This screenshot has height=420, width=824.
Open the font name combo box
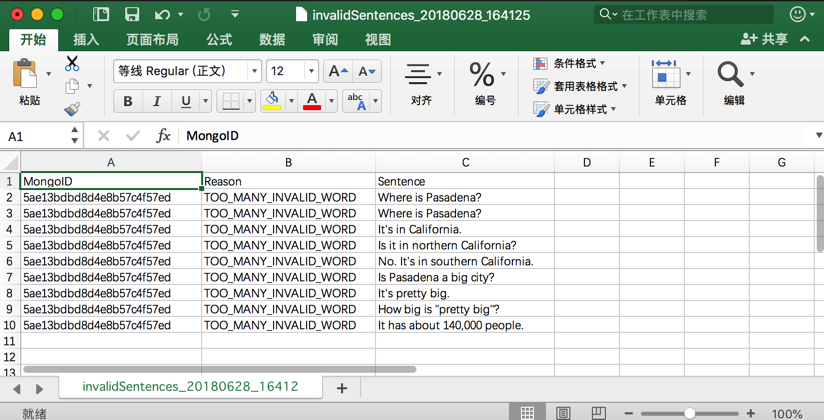[187, 71]
